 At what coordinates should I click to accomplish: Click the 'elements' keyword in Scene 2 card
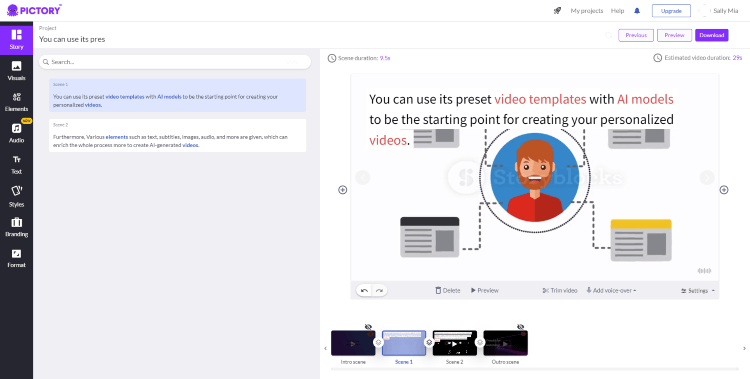click(x=117, y=137)
